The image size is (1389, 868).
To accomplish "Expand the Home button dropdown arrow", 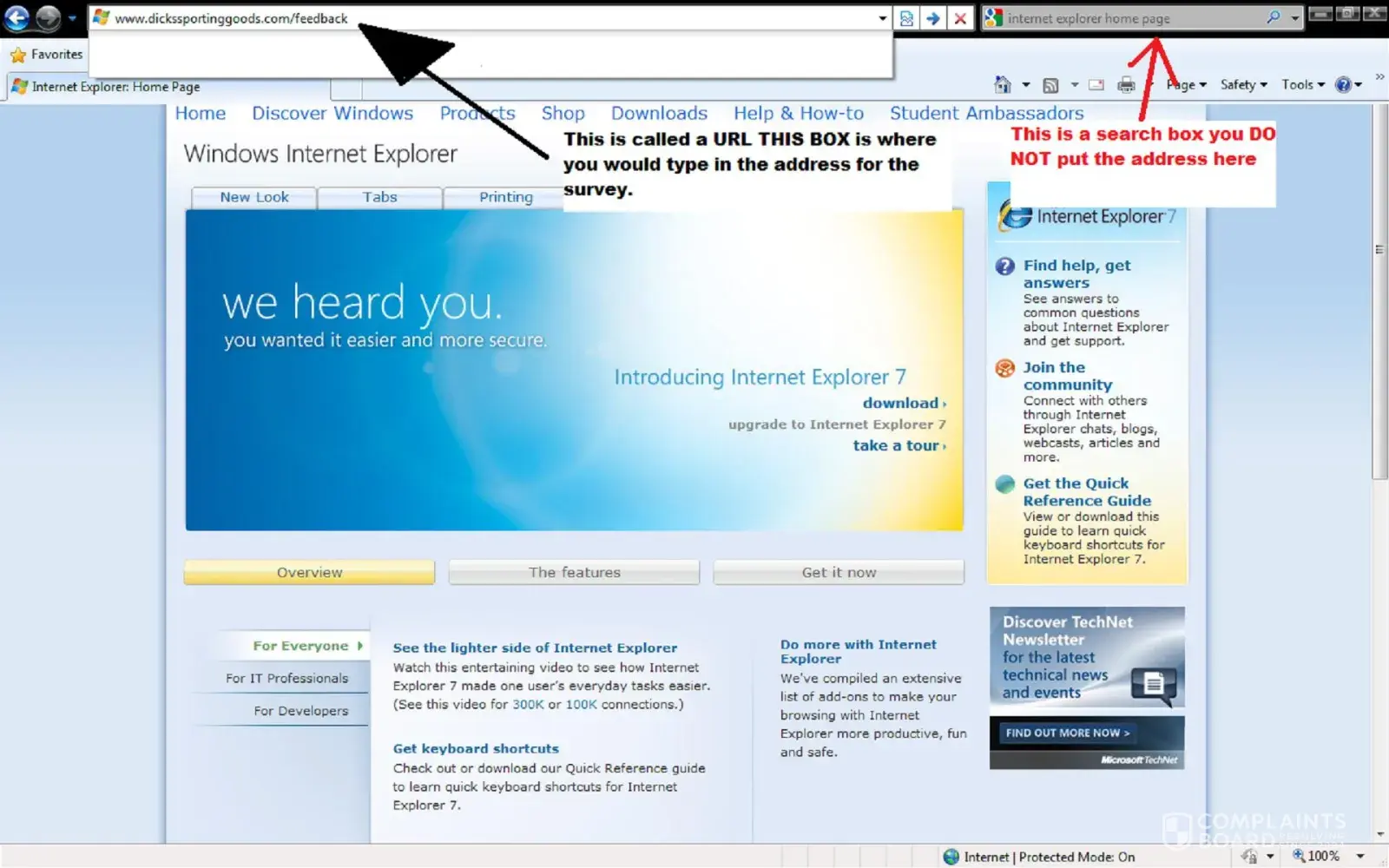I will [x=1025, y=85].
